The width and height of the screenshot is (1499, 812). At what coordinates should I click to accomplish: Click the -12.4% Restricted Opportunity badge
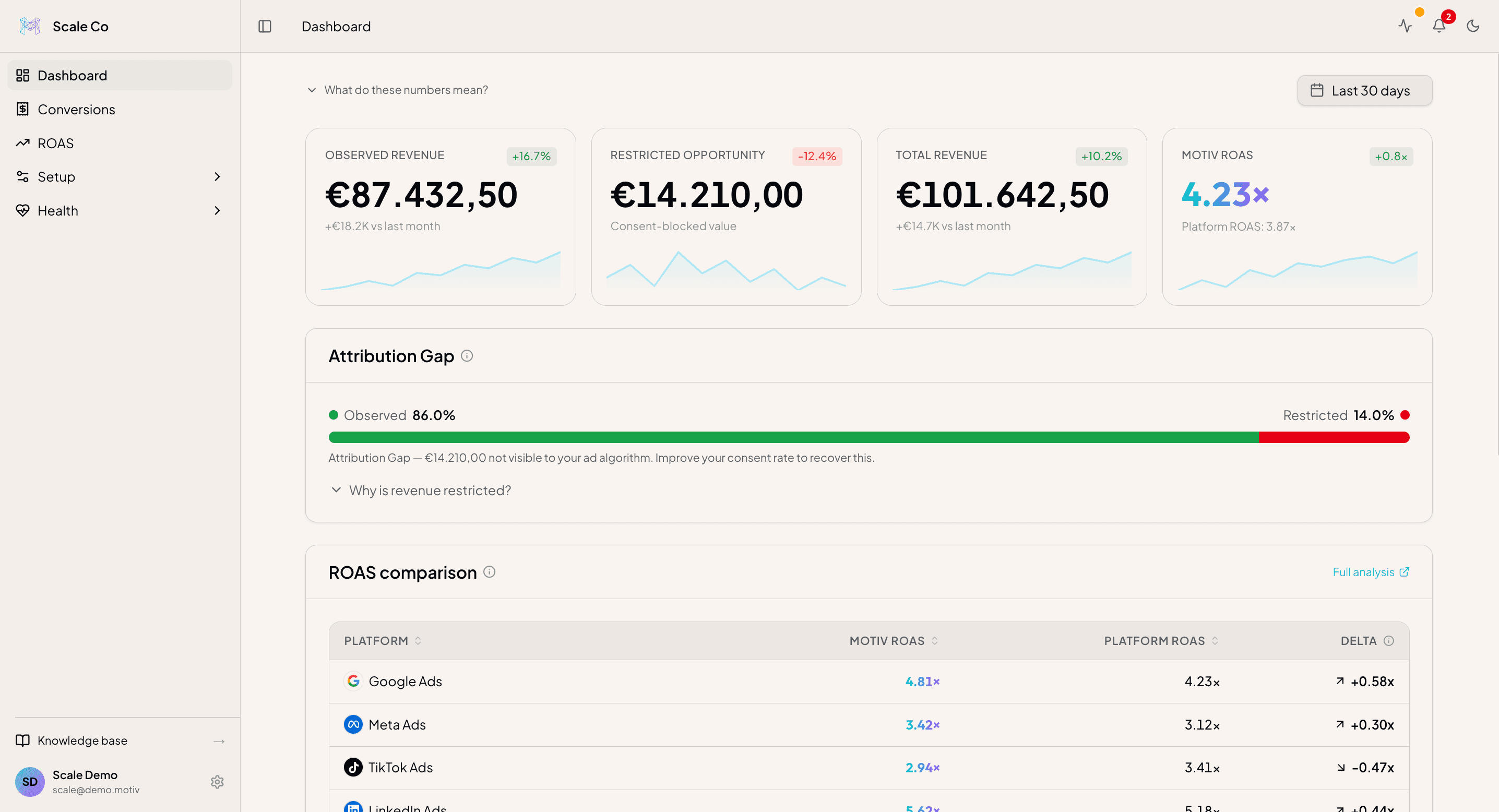point(817,156)
